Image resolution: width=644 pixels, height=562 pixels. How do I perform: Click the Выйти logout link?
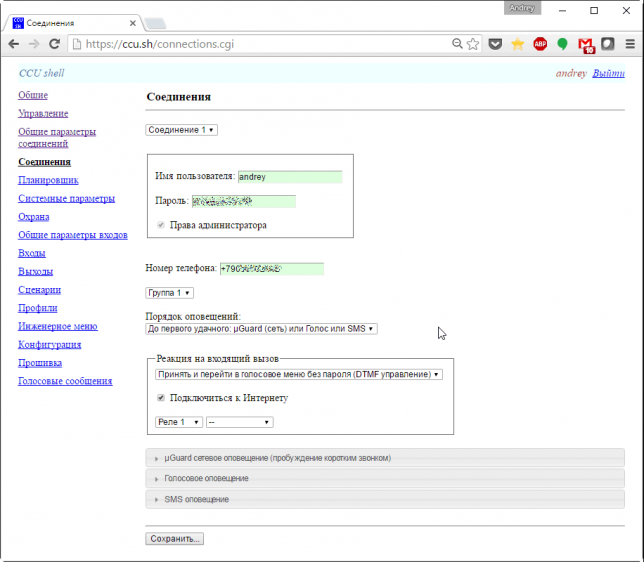(608, 73)
